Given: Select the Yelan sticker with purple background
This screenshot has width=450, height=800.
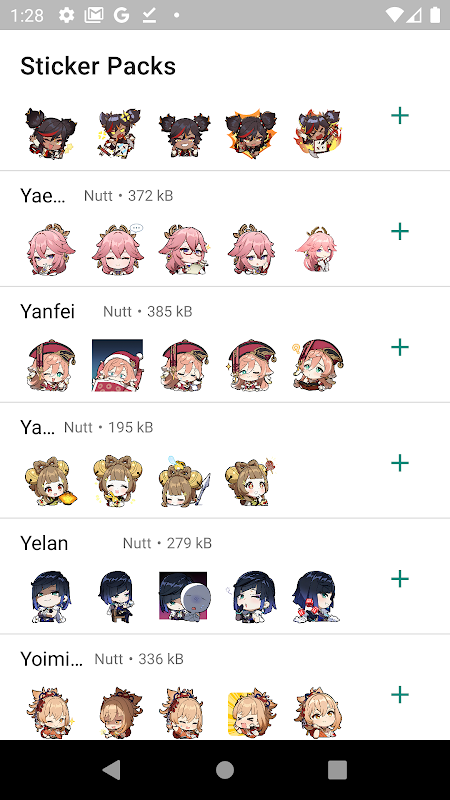Looking at the screenshot, I should point(184,596).
